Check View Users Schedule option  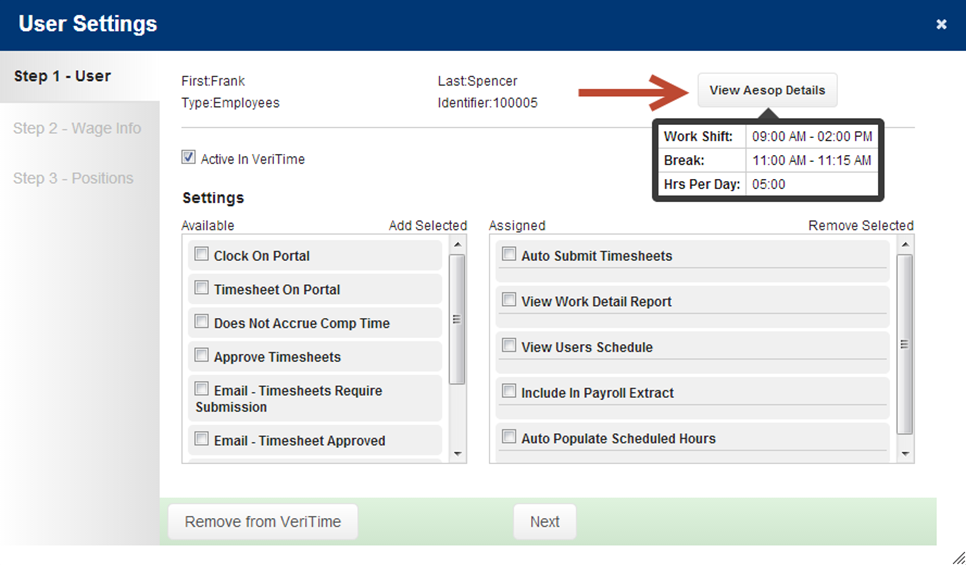[x=509, y=345]
